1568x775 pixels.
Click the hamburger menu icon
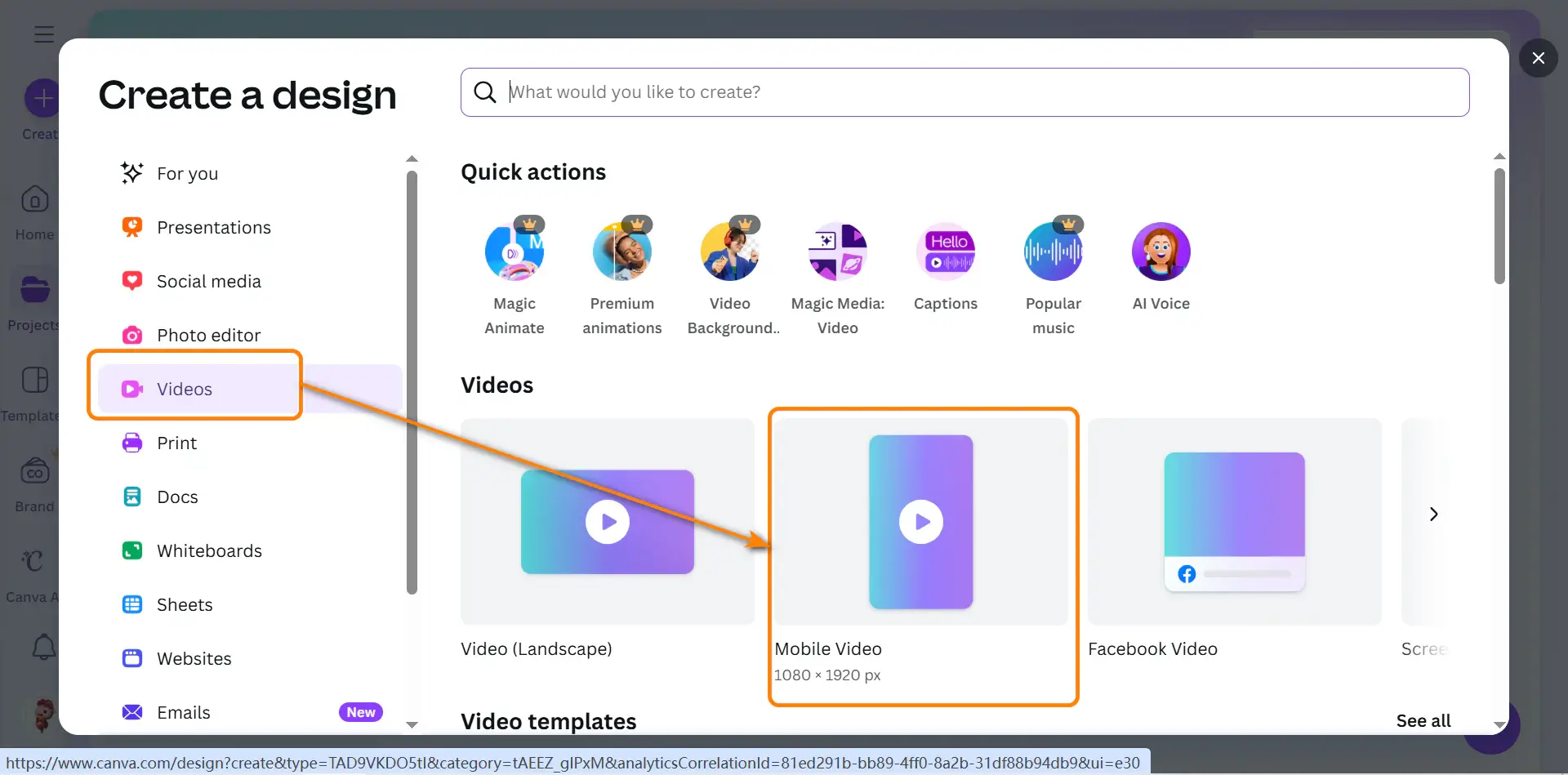tap(44, 34)
